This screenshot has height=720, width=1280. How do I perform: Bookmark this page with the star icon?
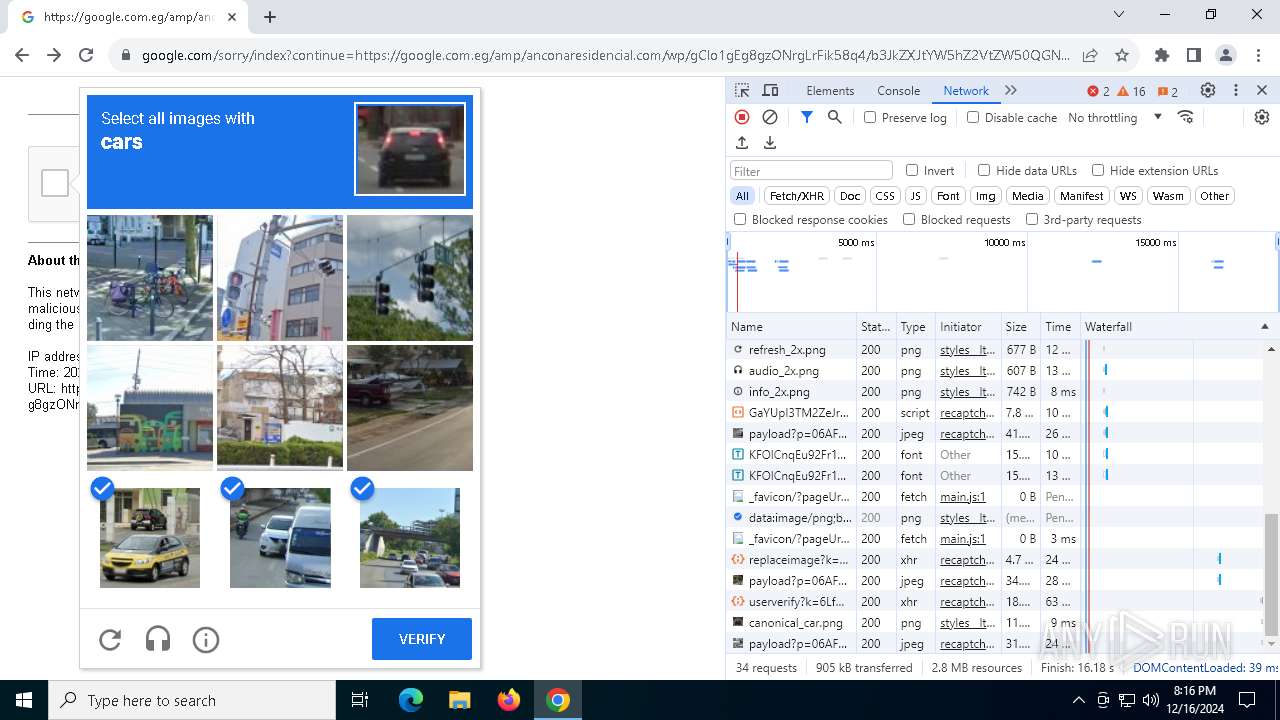(1122, 55)
